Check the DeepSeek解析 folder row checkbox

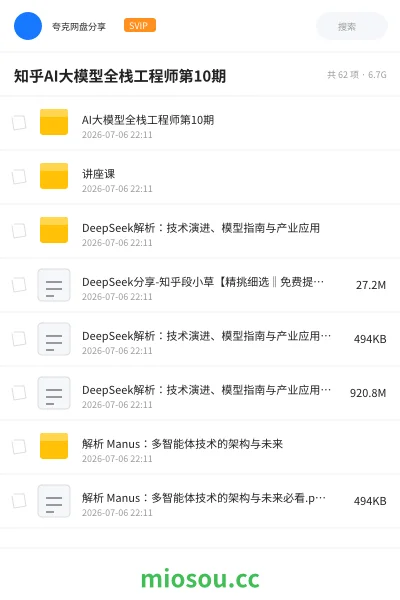(x=19, y=231)
